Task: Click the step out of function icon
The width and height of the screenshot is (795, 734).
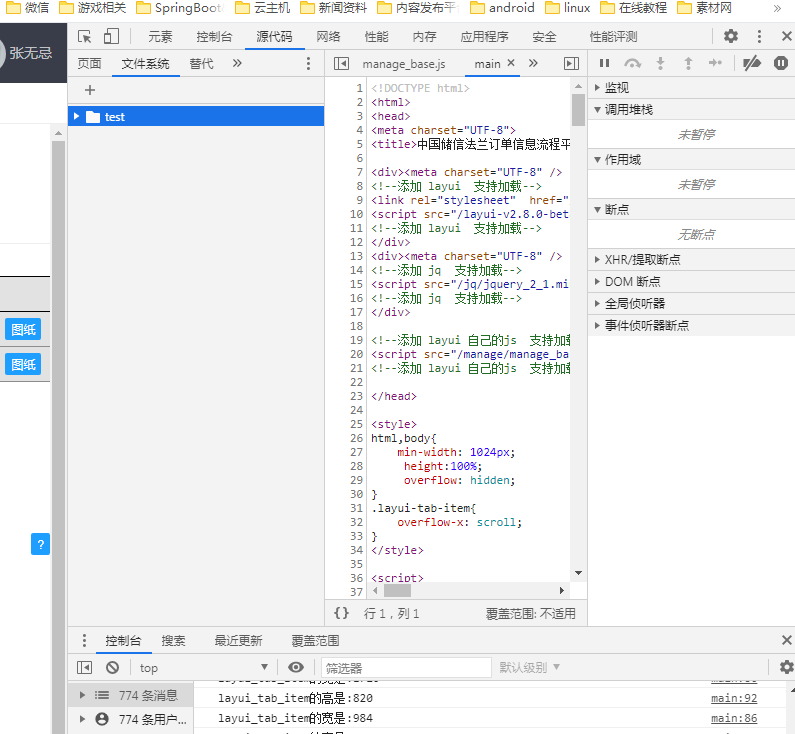Action: tap(688, 63)
